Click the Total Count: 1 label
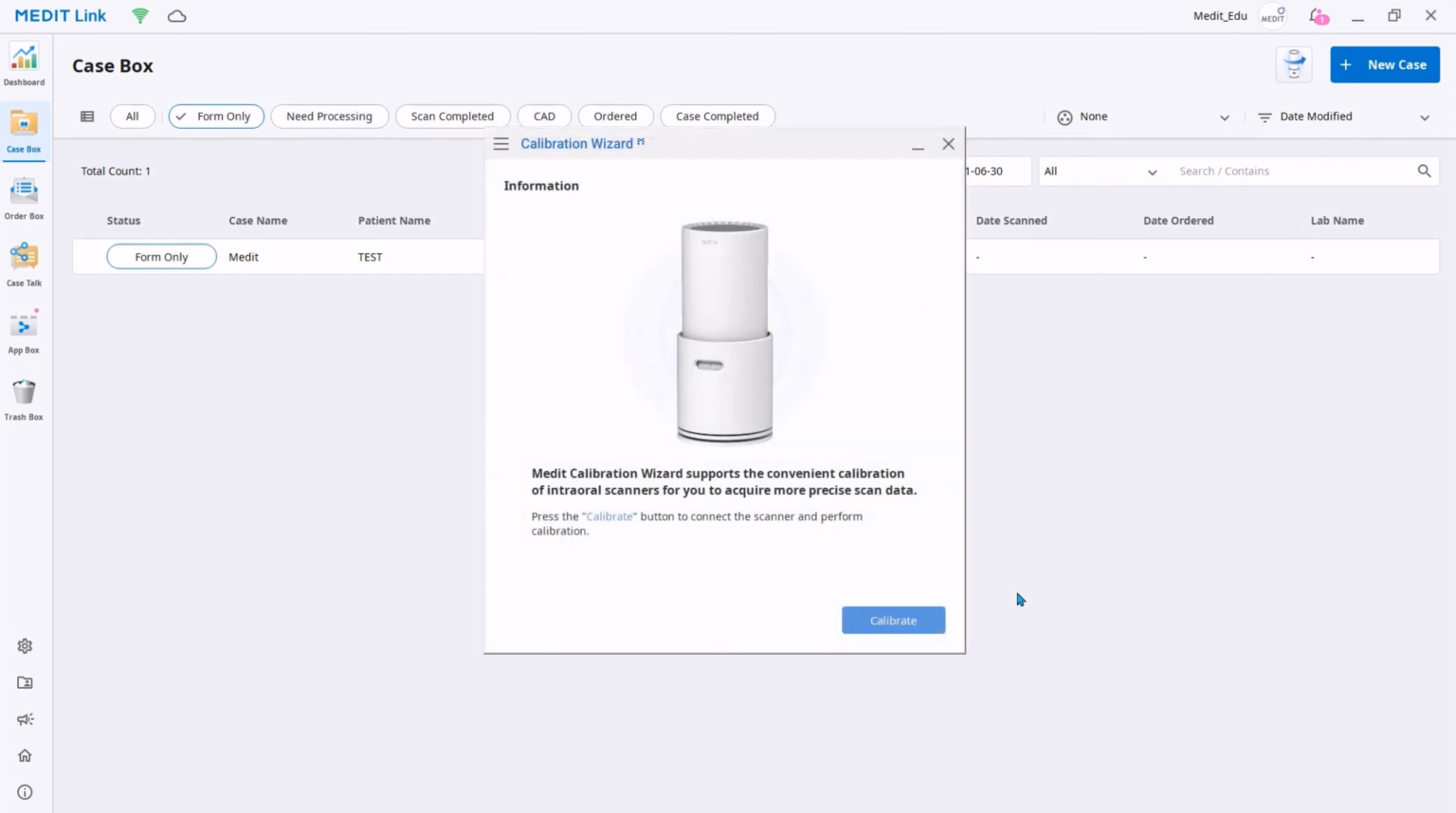 coord(116,172)
